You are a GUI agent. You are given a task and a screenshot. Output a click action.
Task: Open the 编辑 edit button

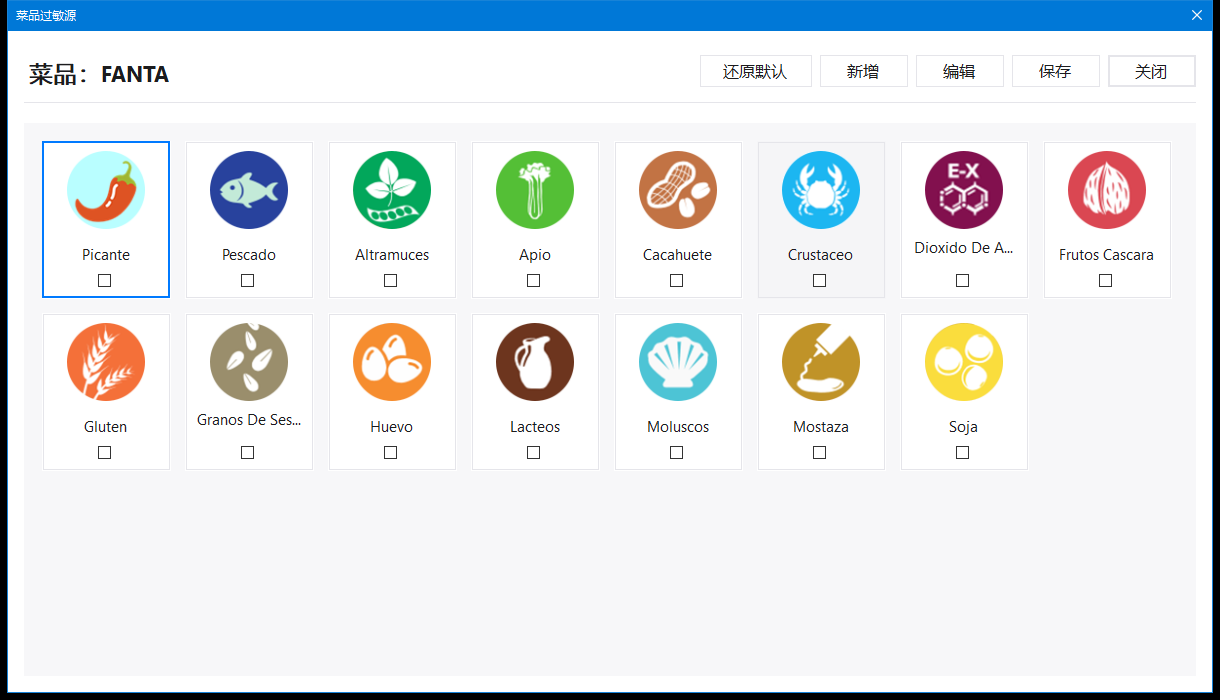point(960,71)
